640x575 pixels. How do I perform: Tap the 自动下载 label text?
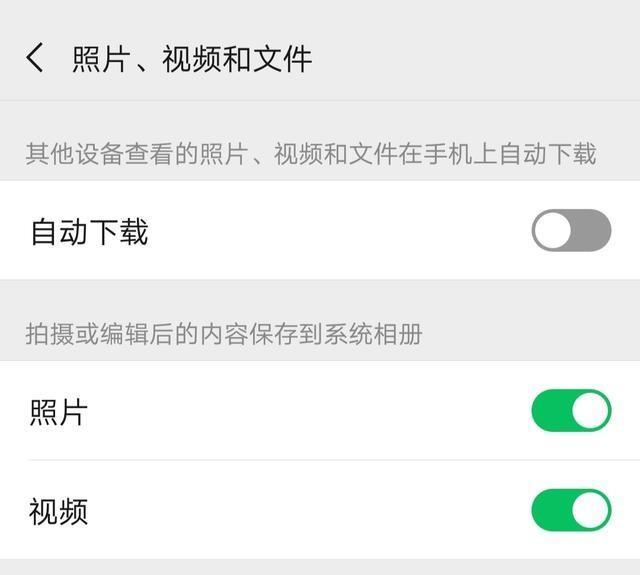(89, 232)
